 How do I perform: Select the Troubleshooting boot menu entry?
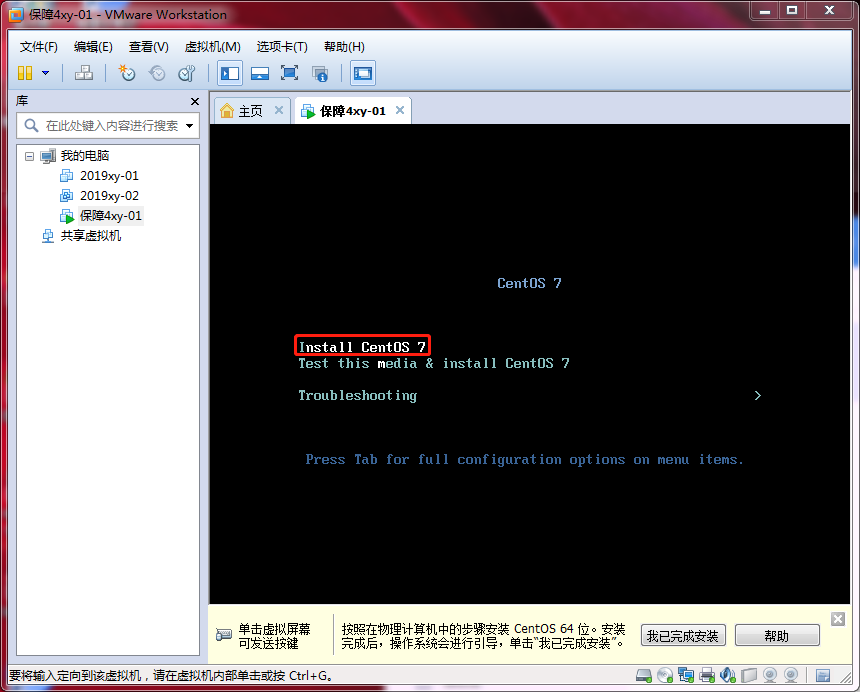[x=358, y=395]
